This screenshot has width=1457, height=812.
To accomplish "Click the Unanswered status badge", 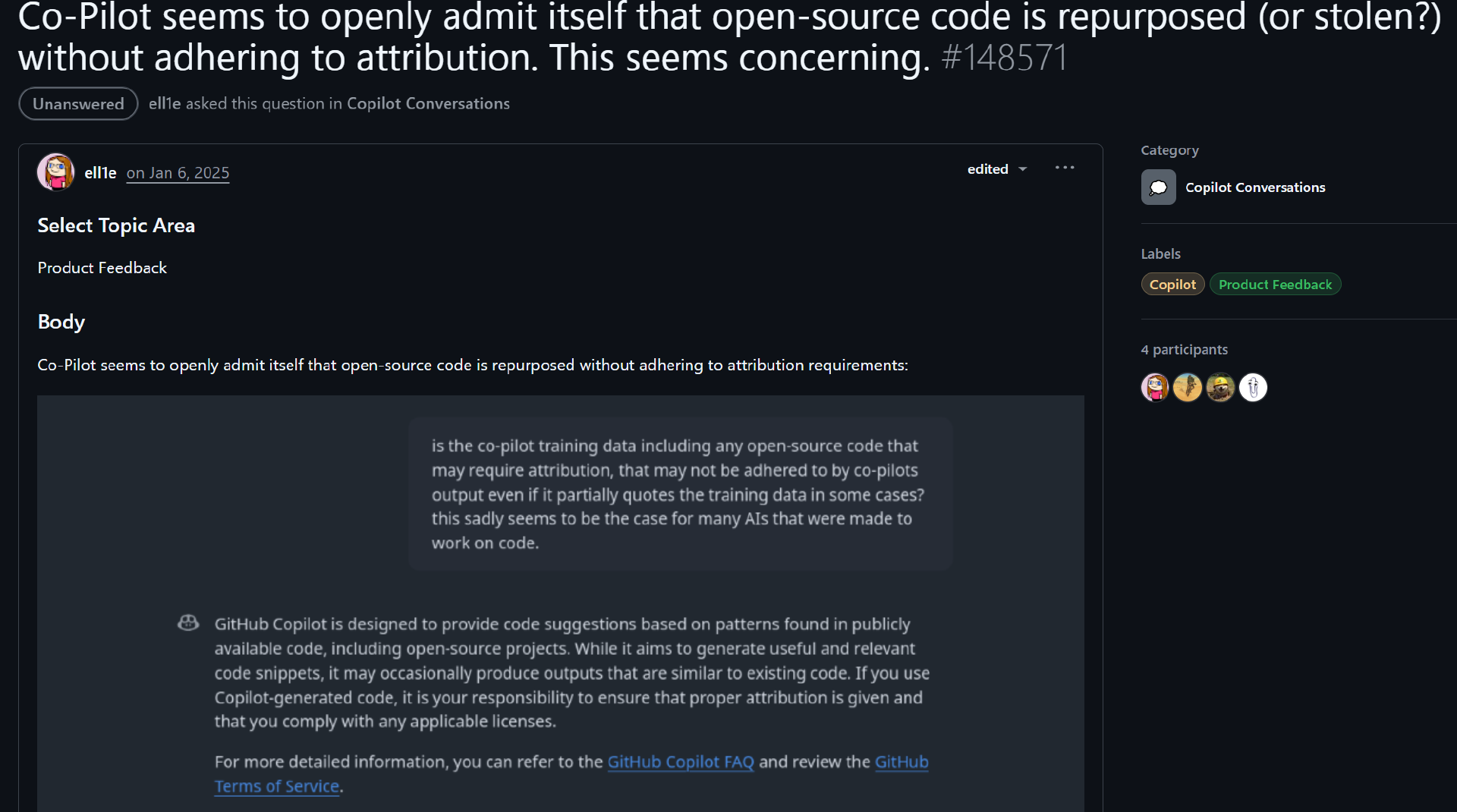I will 78,104.
